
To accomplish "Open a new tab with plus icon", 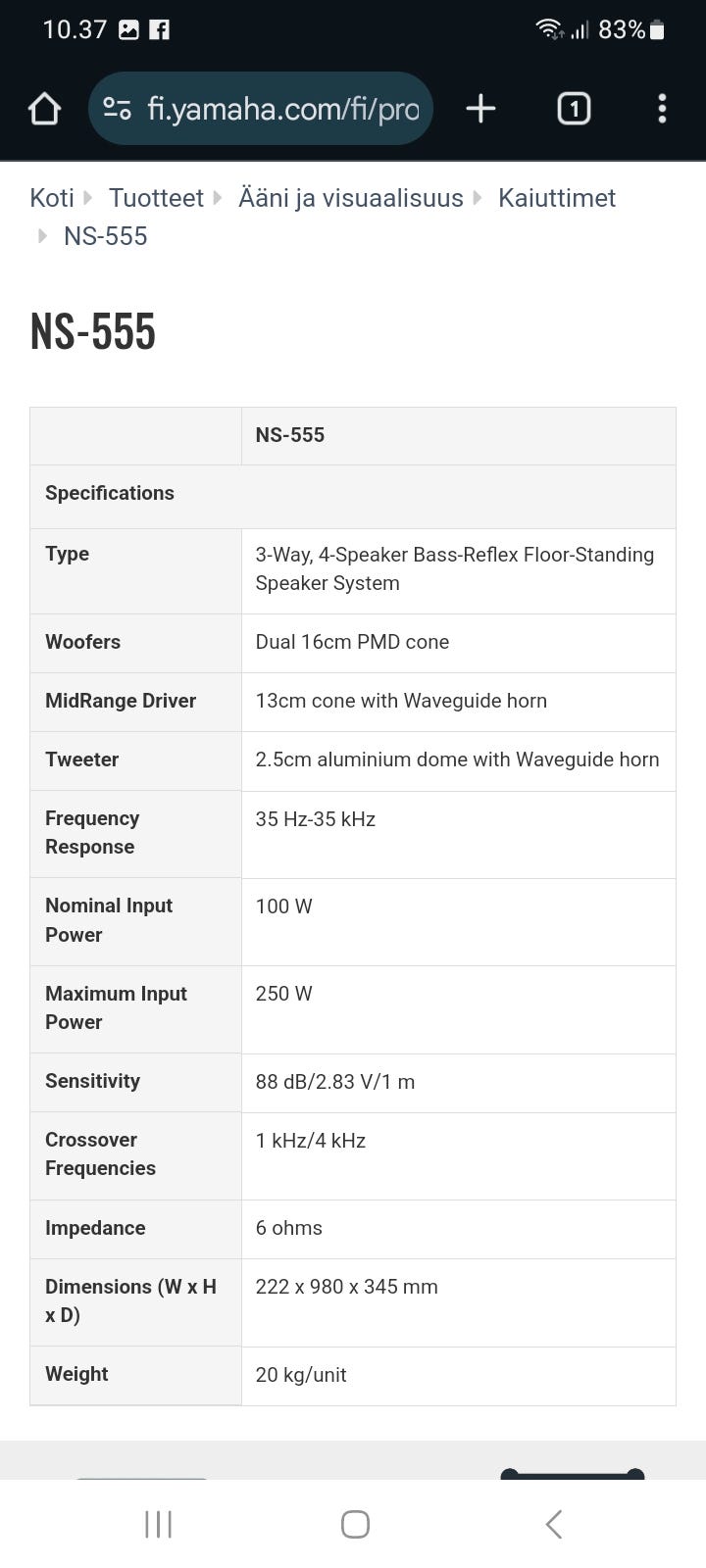I will click(480, 109).
